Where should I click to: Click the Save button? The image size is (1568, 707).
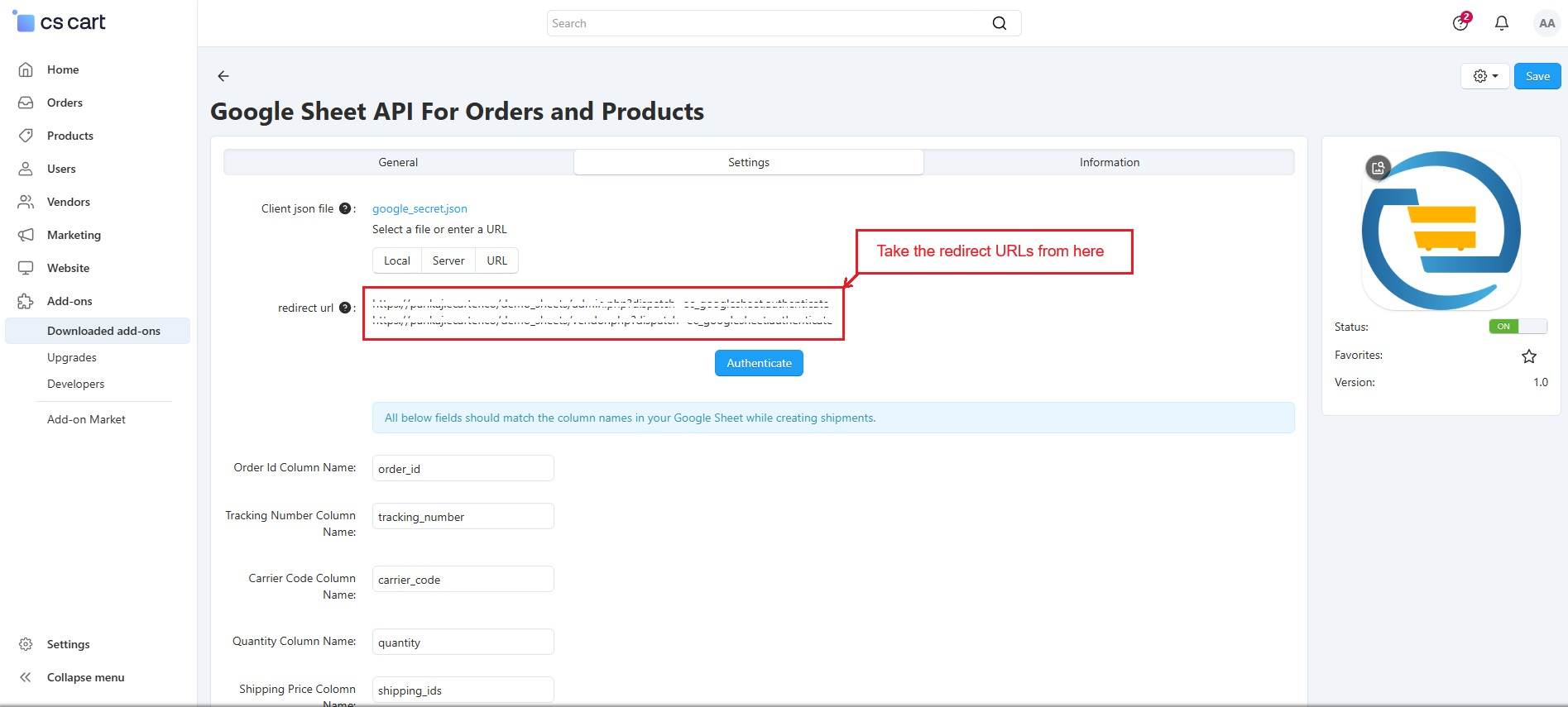click(x=1537, y=76)
